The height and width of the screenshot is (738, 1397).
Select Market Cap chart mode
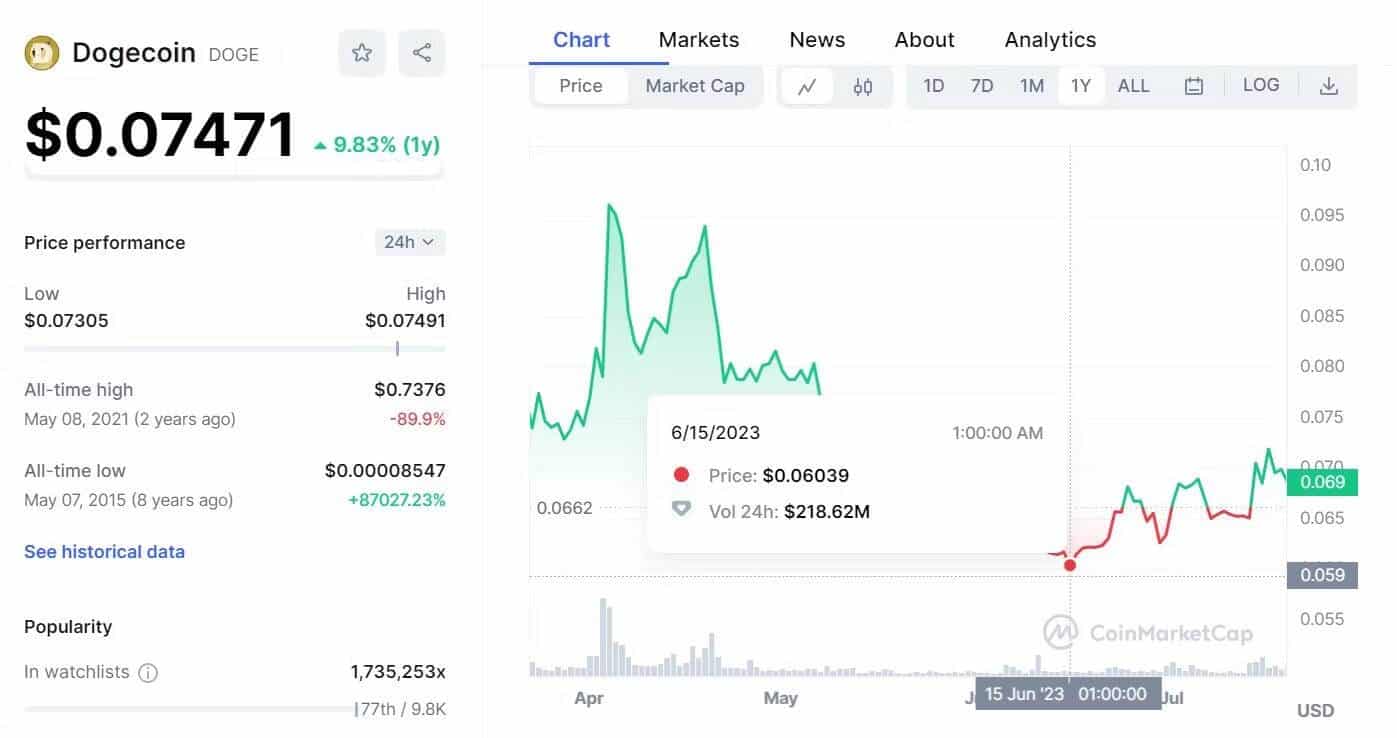pos(695,86)
